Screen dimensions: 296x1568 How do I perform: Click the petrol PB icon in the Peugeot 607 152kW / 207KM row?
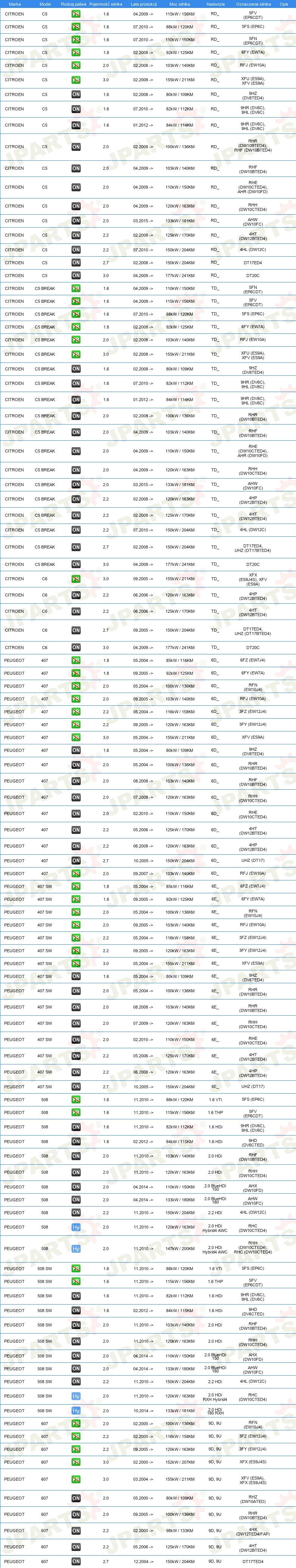[x=76, y=1462]
